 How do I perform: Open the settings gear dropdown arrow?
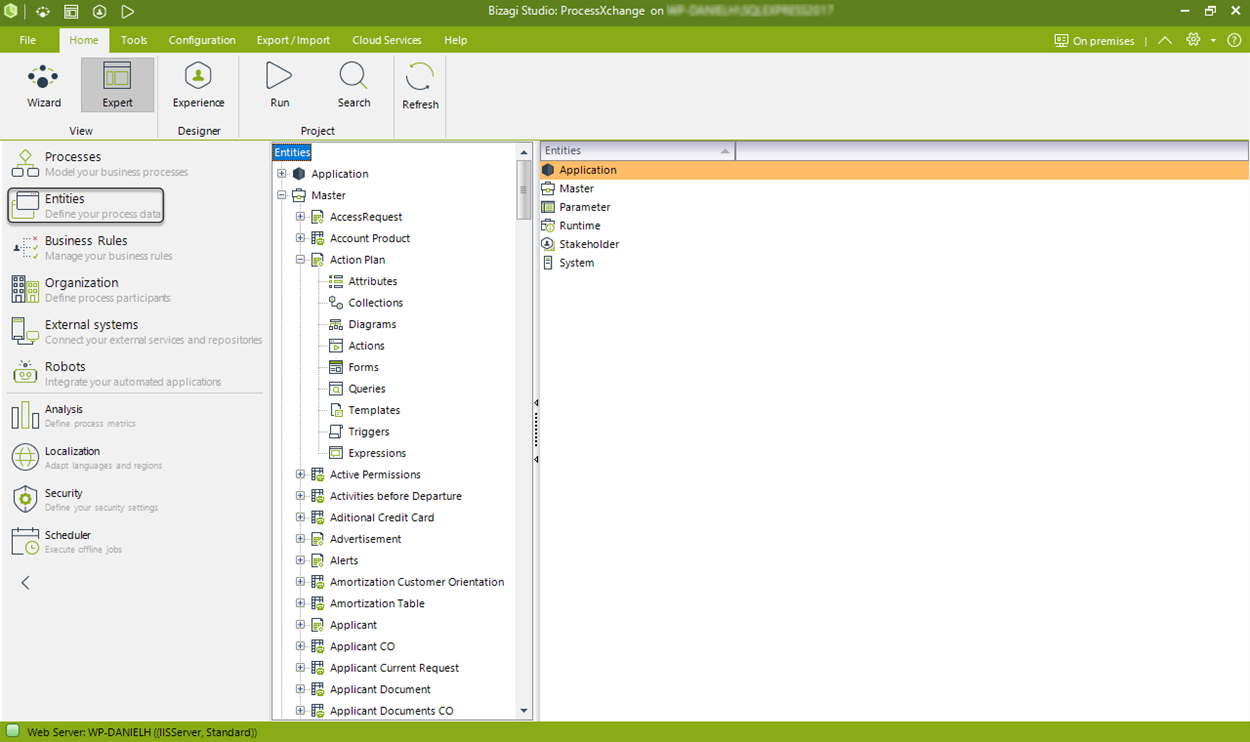pyautogui.click(x=1213, y=41)
